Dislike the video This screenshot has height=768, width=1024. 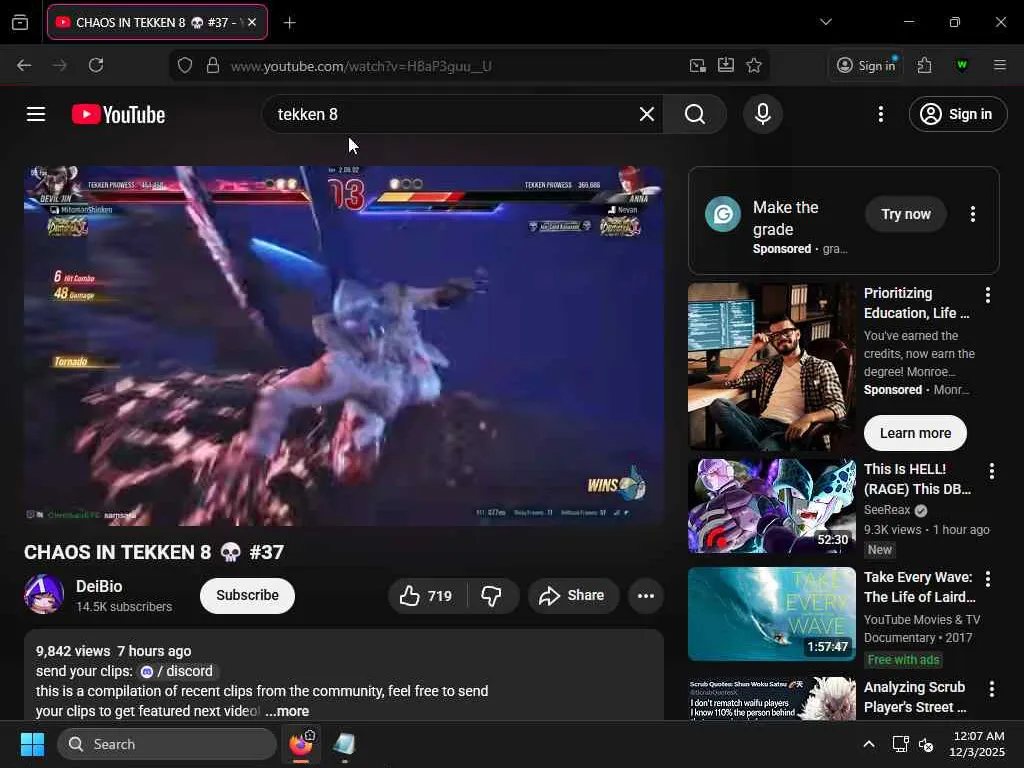(x=492, y=596)
